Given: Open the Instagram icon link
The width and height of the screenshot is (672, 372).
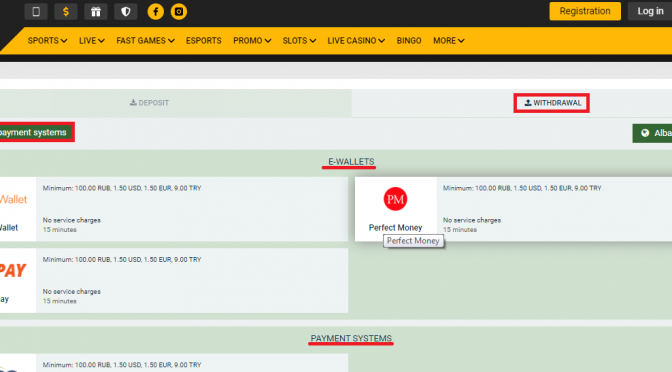Looking at the screenshot, I should point(179,12).
